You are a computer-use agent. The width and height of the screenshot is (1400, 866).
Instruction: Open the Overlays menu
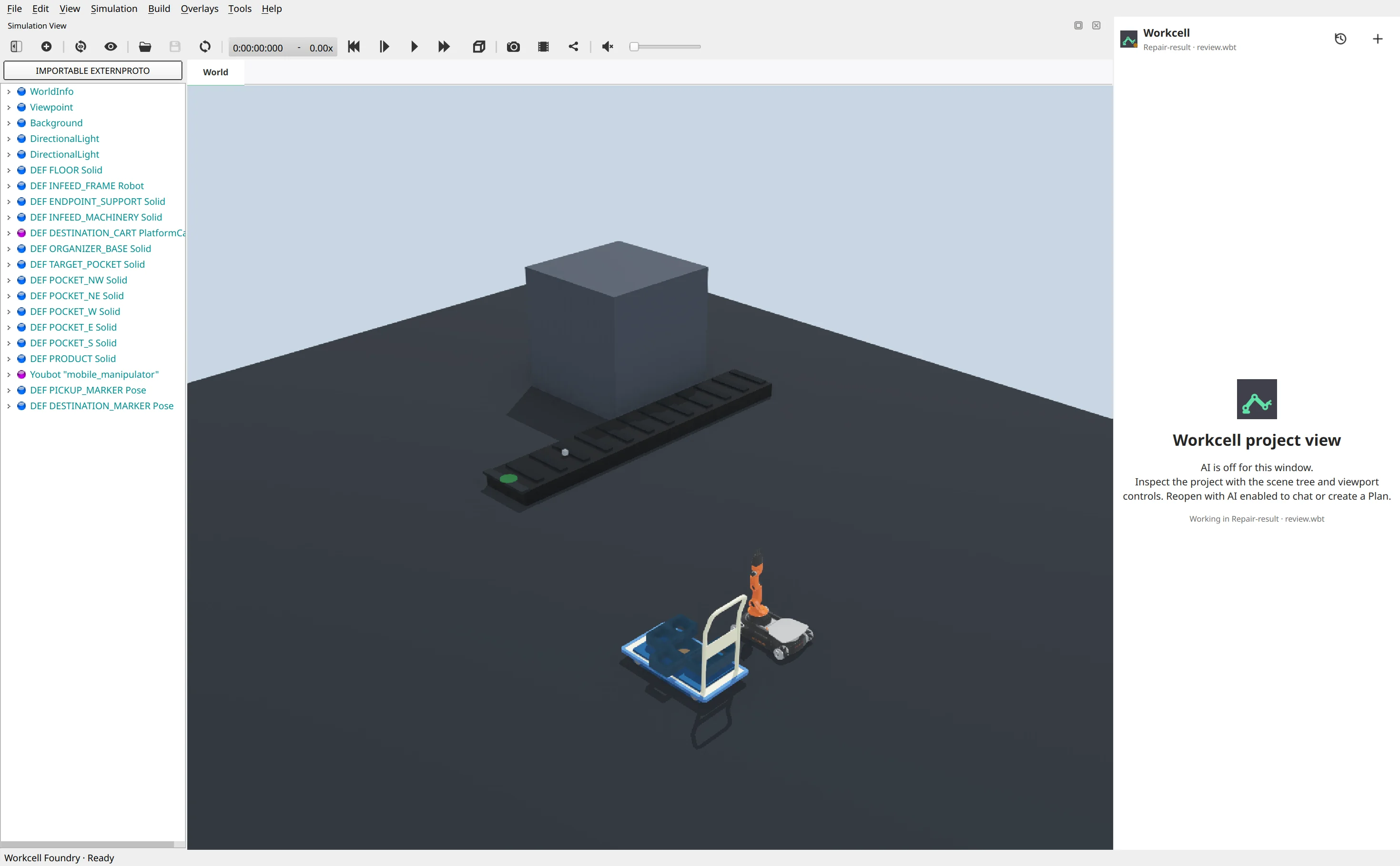(x=199, y=9)
